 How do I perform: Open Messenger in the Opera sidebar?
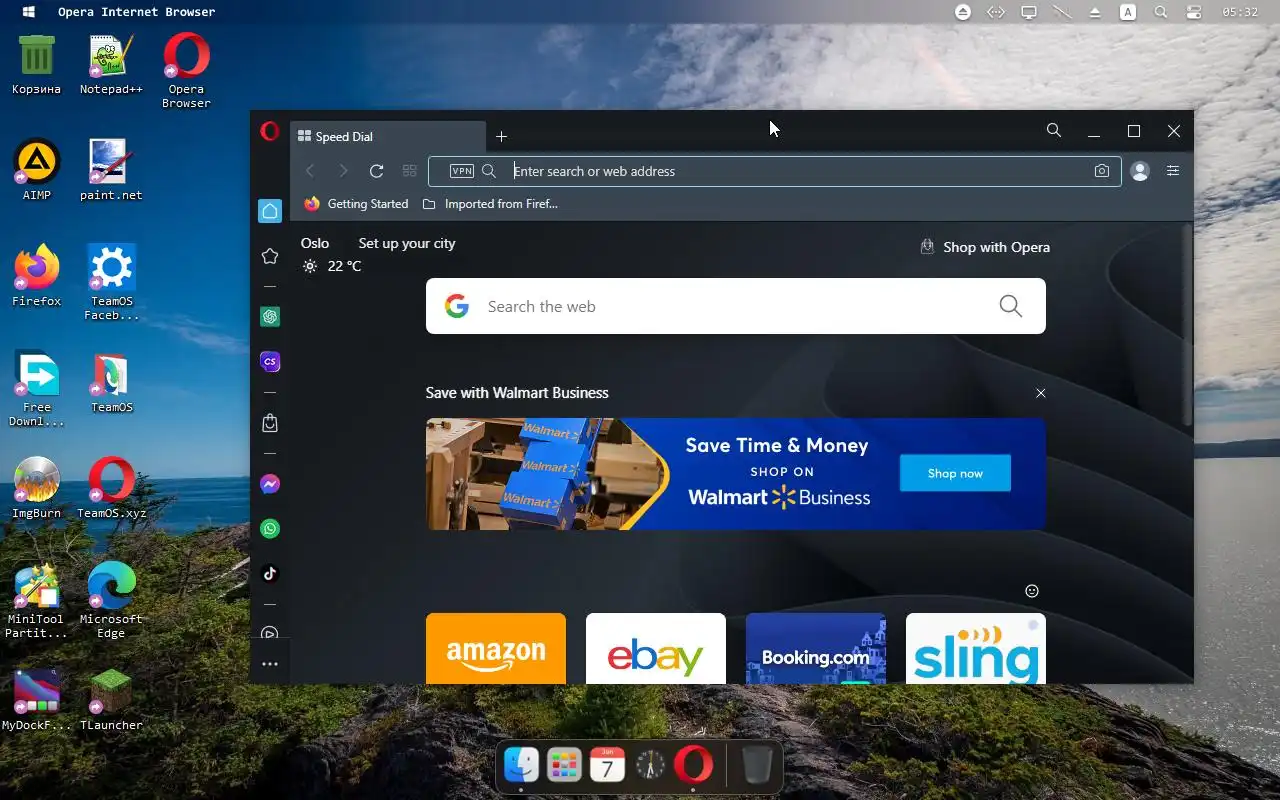[x=269, y=484]
